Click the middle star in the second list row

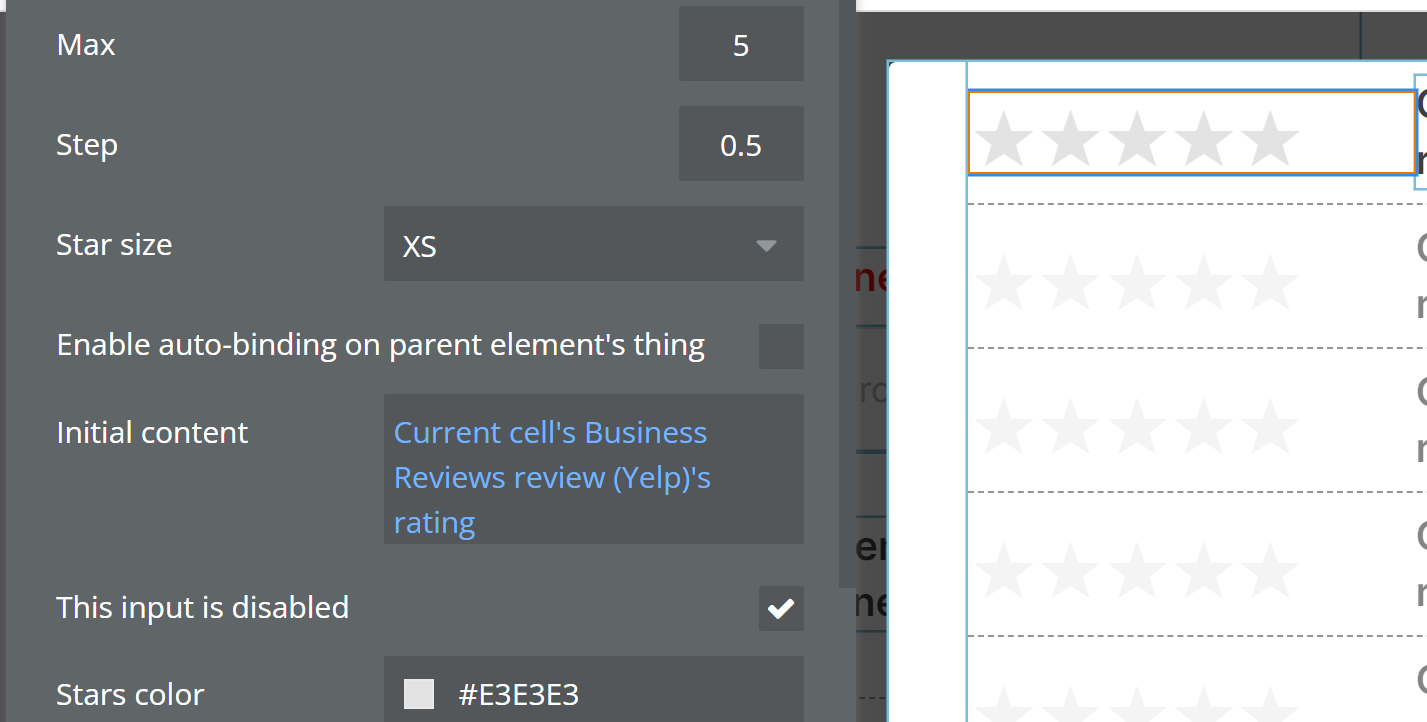point(1137,282)
